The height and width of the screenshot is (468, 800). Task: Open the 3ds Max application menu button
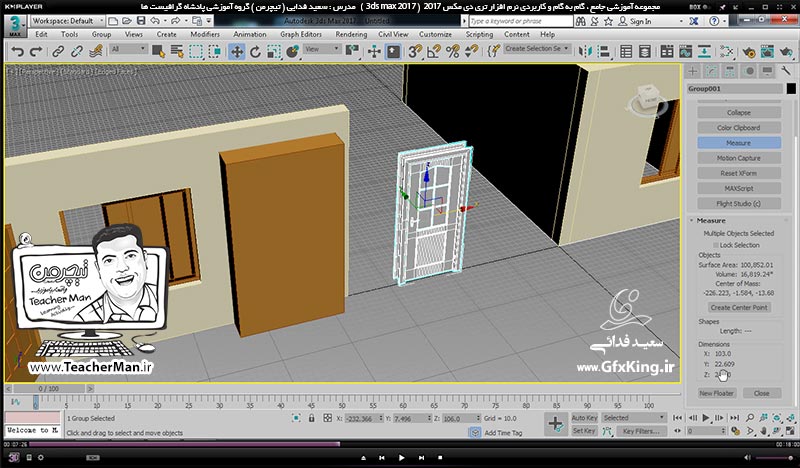[15, 26]
